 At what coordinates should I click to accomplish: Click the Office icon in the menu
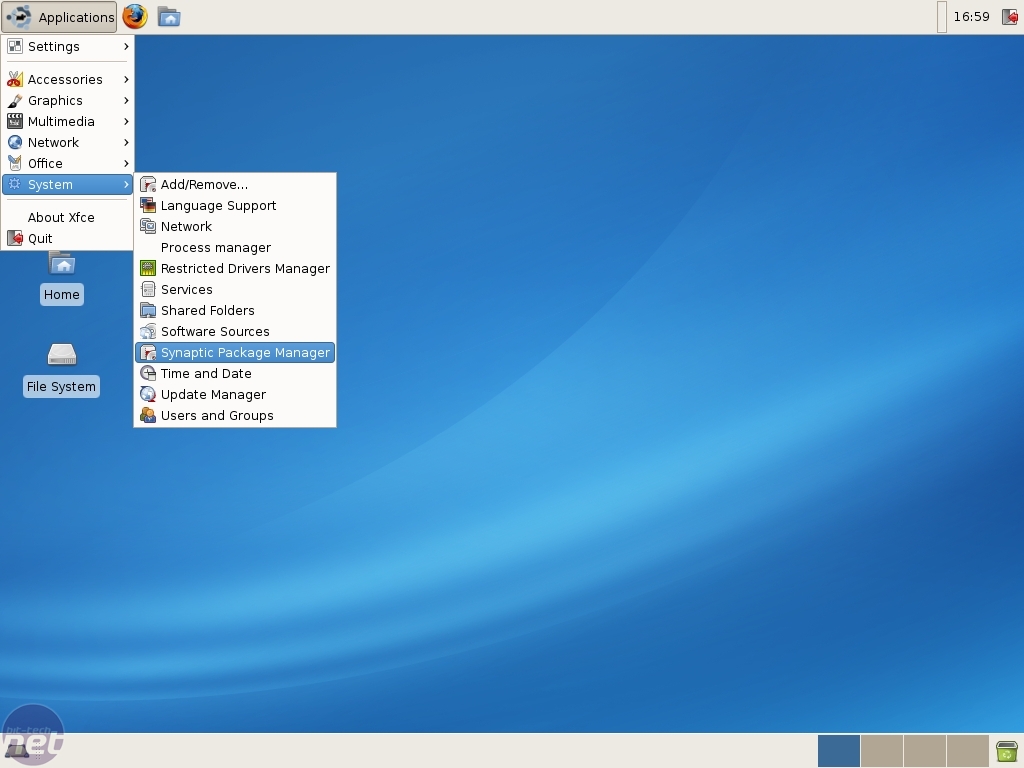(14, 163)
